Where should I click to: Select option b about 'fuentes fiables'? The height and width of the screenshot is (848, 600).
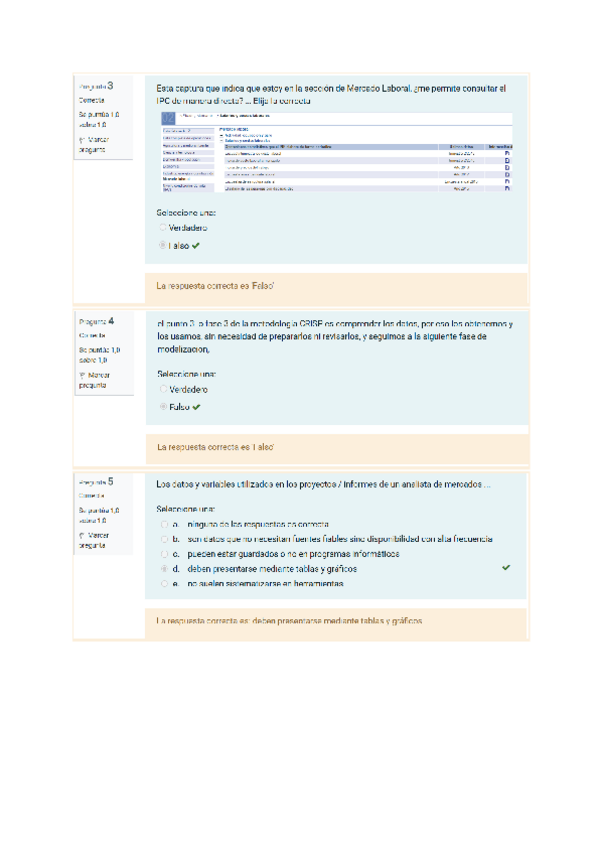click(163, 539)
